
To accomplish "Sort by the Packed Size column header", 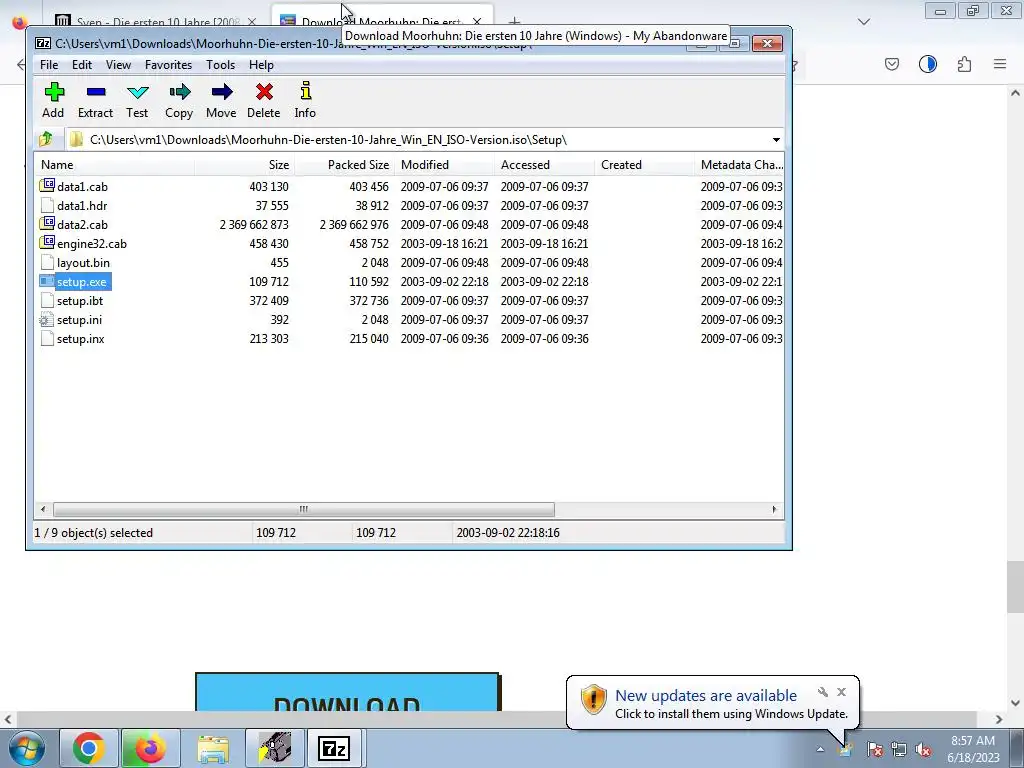I will click(344, 165).
